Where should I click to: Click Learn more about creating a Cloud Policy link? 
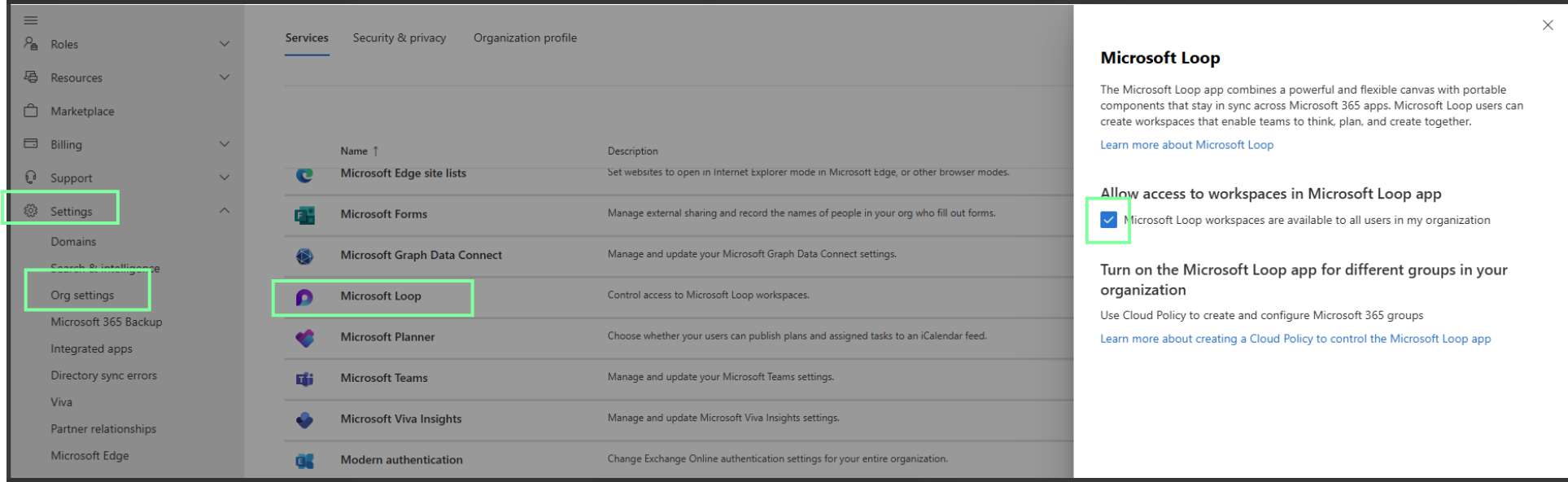pos(1295,339)
